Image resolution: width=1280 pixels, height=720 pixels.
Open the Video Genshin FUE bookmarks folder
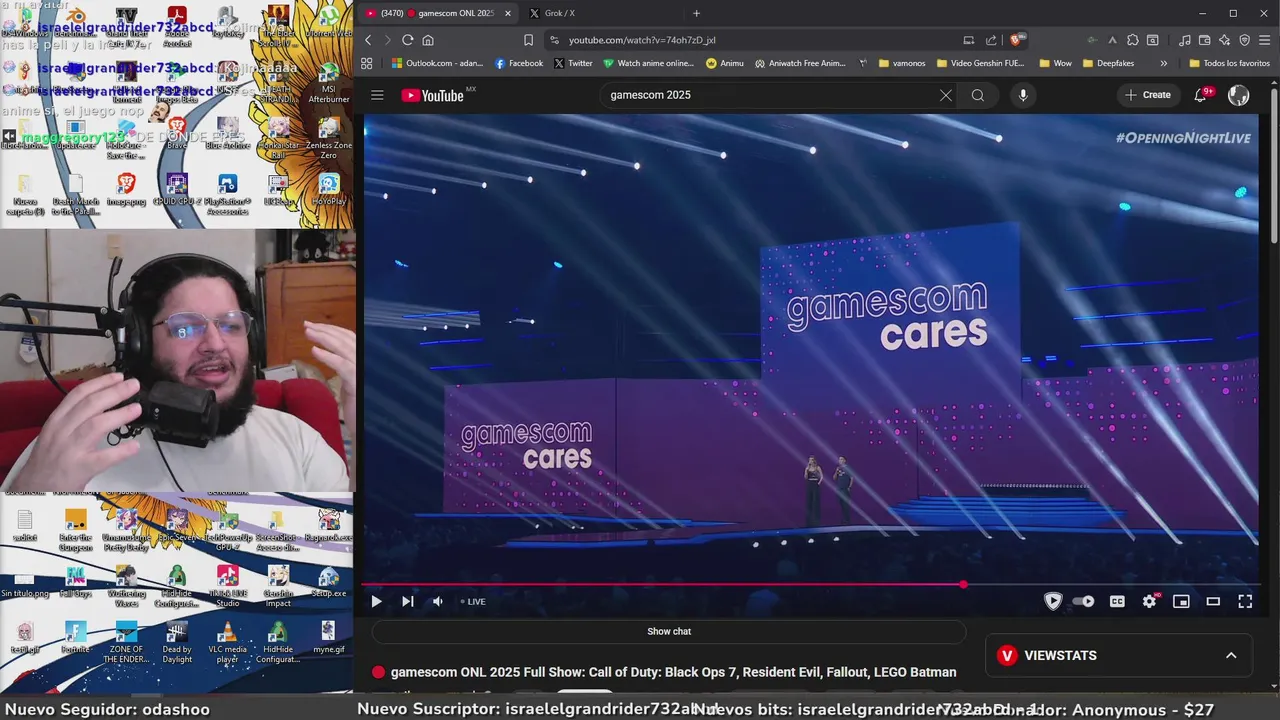[x=980, y=63]
